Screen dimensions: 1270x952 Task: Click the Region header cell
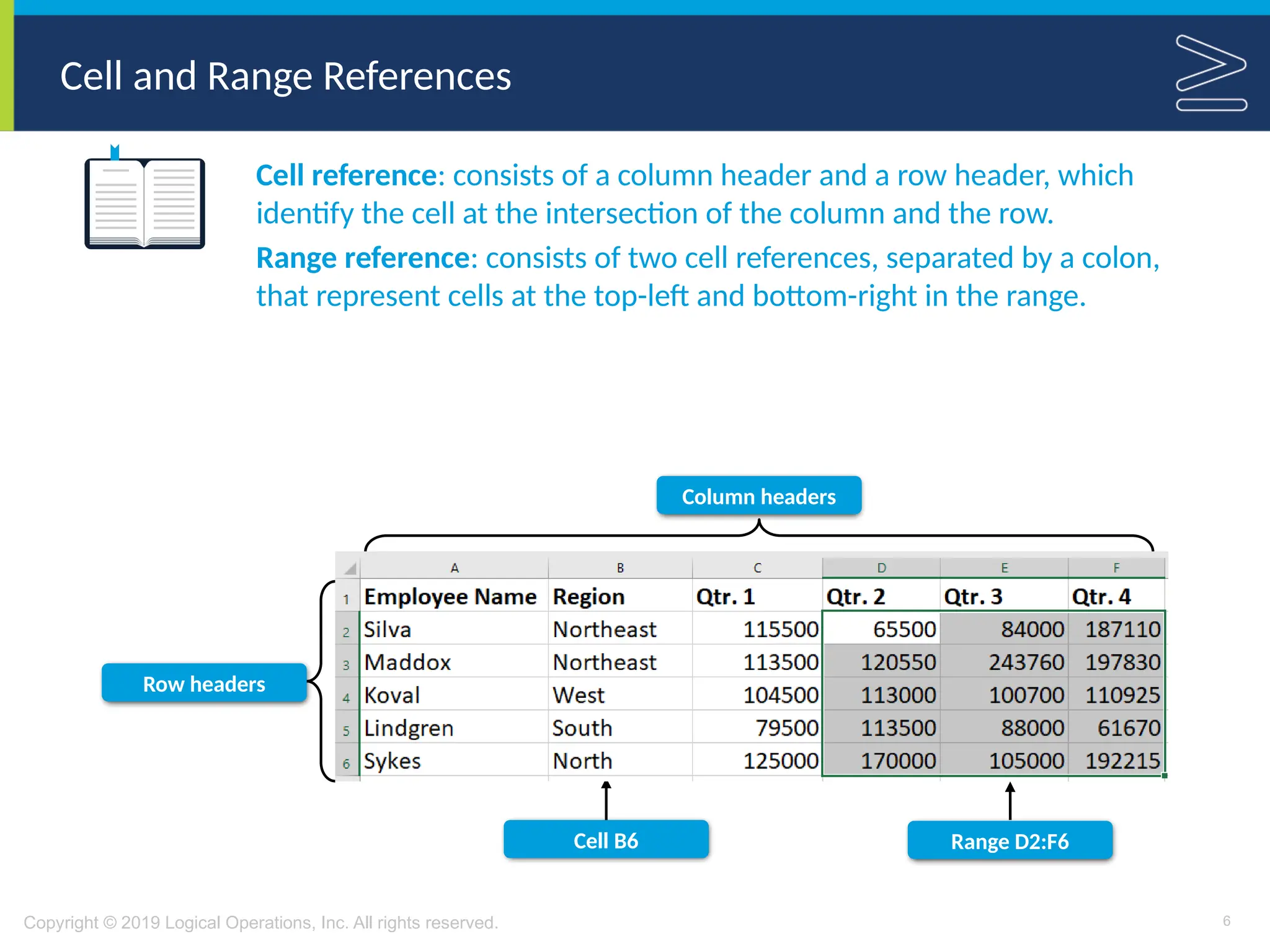point(620,596)
